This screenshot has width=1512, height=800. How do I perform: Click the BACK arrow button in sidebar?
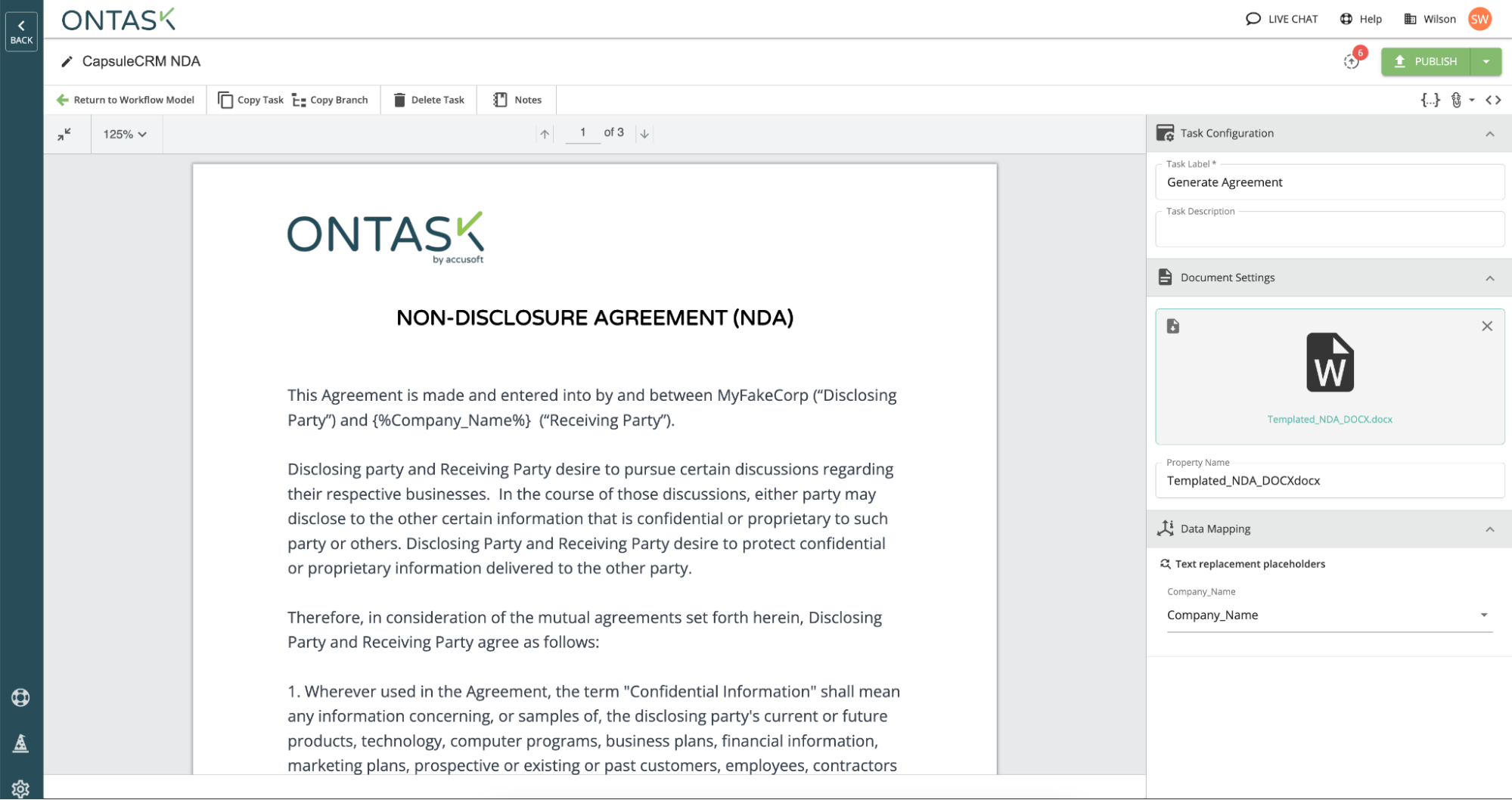click(x=21, y=32)
